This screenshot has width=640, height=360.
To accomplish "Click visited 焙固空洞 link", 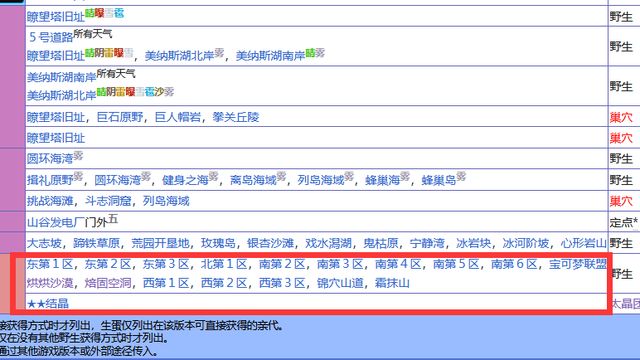I will point(108,283).
